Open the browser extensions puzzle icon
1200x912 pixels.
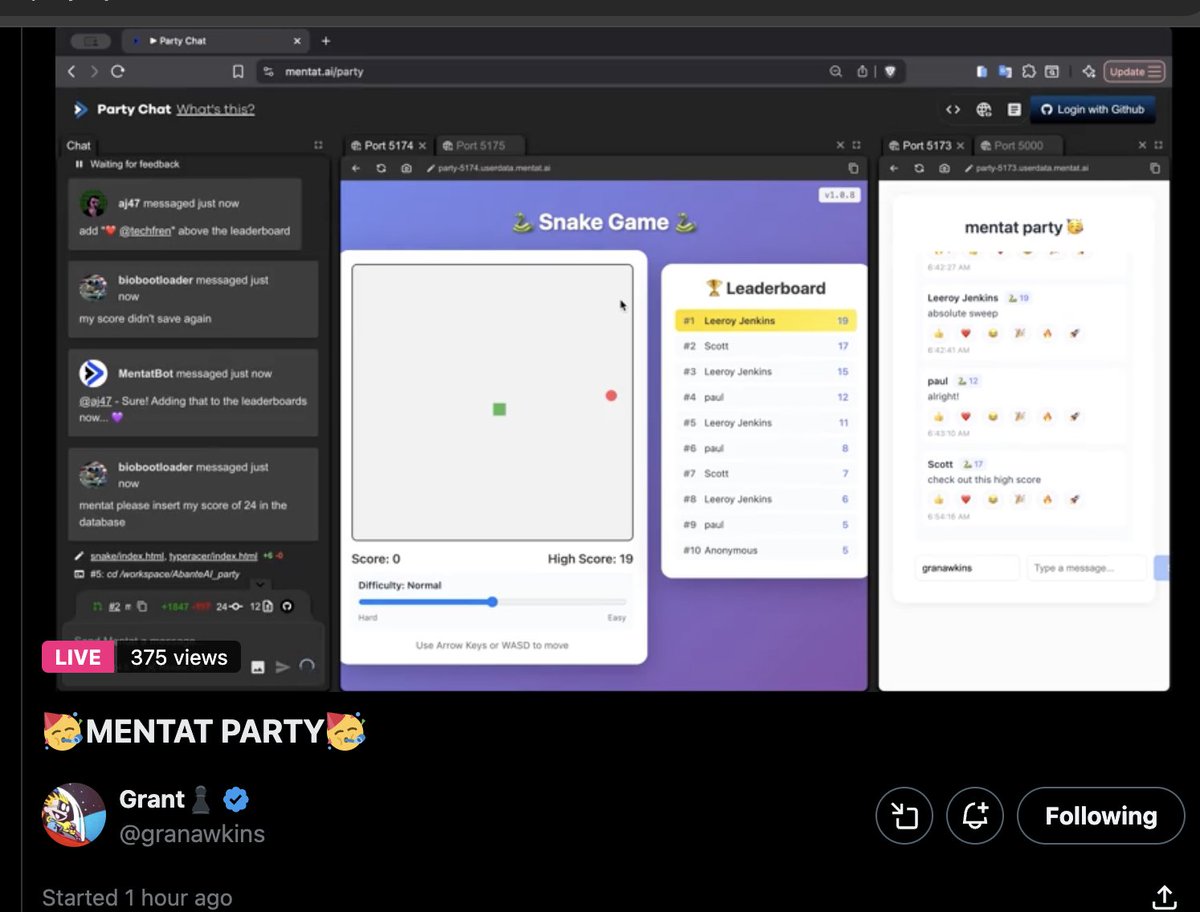[x=1029, y=72]
